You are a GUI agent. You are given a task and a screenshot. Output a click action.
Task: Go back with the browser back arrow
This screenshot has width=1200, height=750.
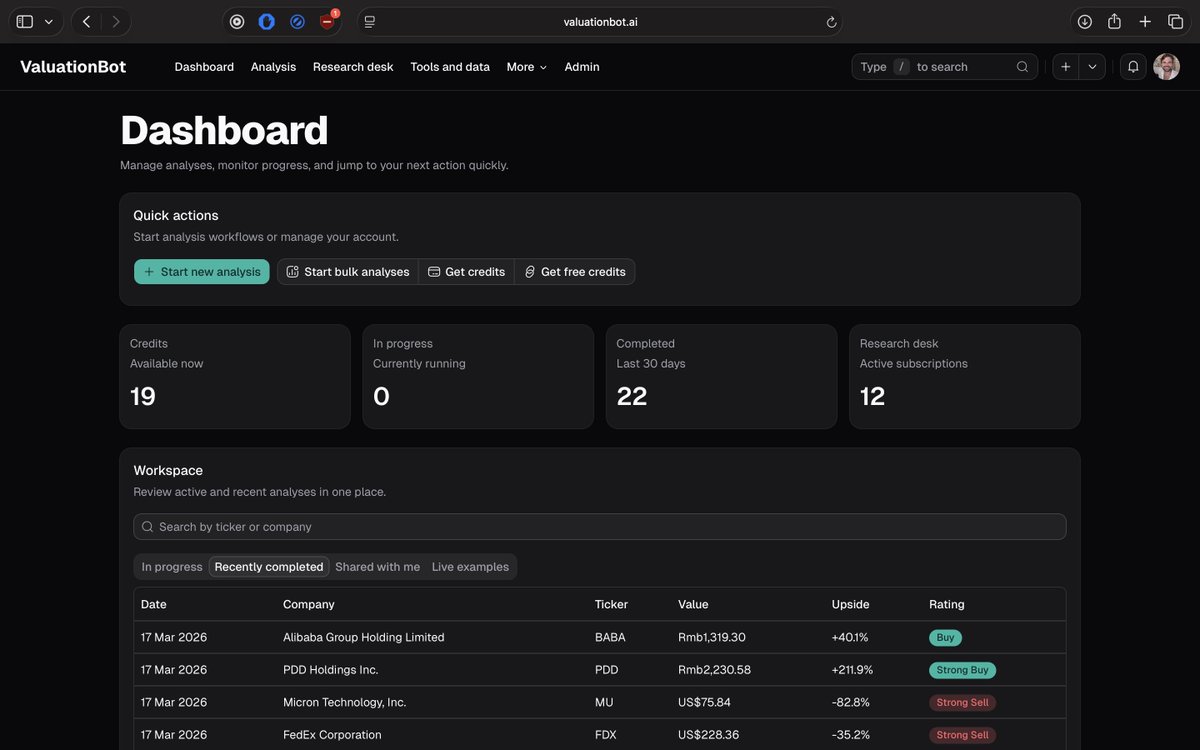tap(86, 21)
